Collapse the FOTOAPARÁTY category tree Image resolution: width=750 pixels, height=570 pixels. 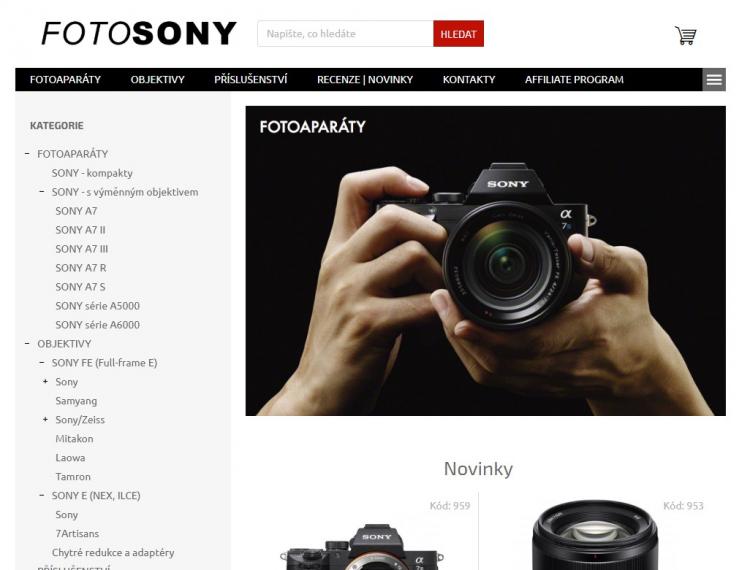27,153
